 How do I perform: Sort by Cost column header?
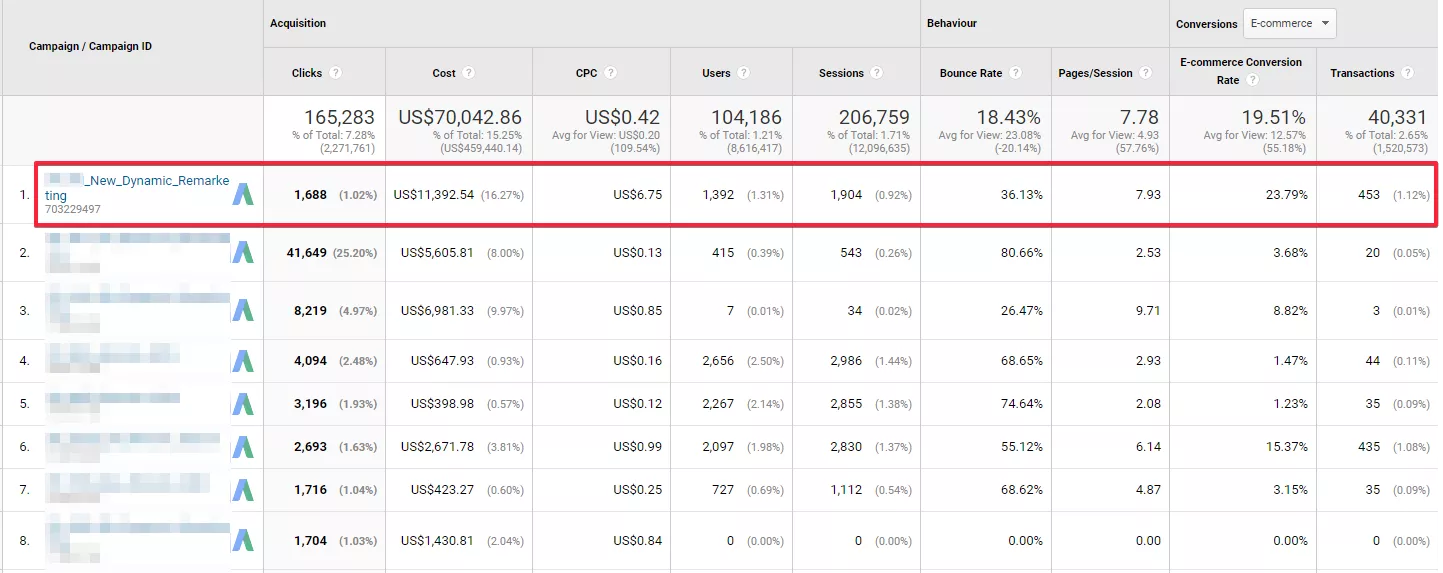click(x=444, y=73)
